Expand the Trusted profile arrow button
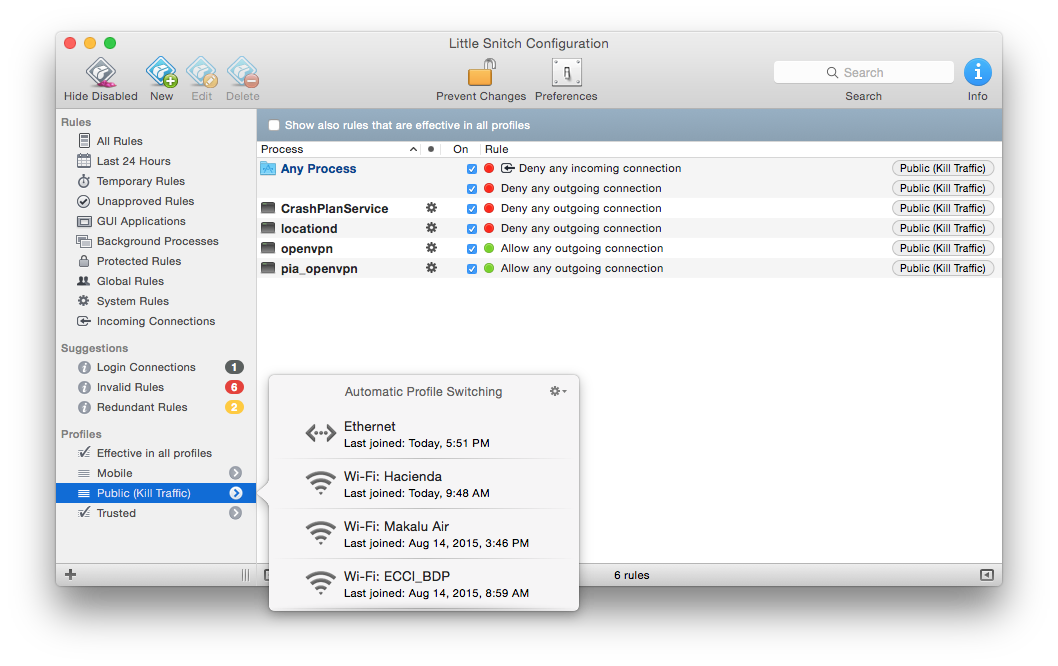The width and height of the screenshot is (1058, 666). (x=235, y=514)
